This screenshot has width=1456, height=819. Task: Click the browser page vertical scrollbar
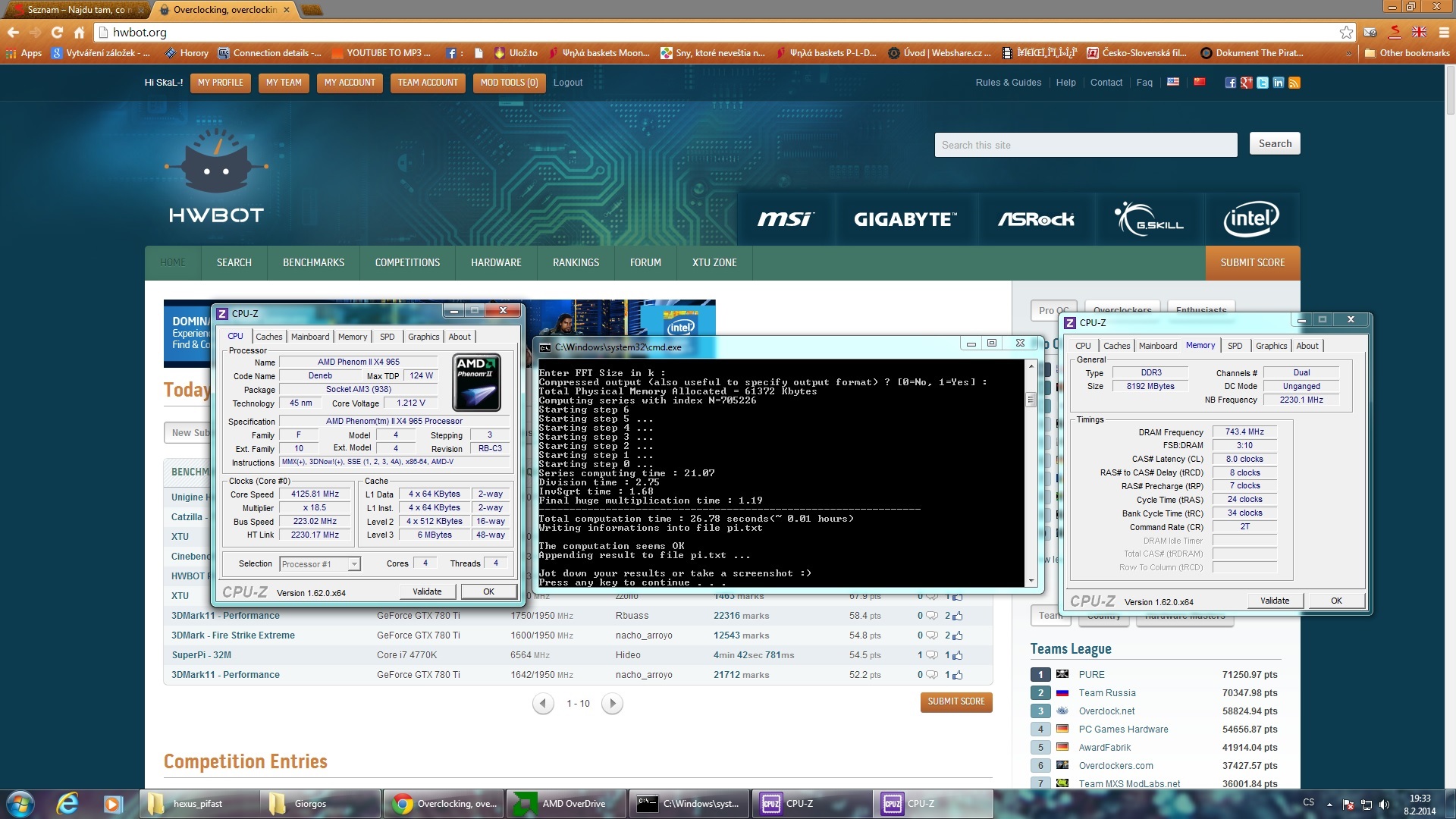coord(1449,89)
